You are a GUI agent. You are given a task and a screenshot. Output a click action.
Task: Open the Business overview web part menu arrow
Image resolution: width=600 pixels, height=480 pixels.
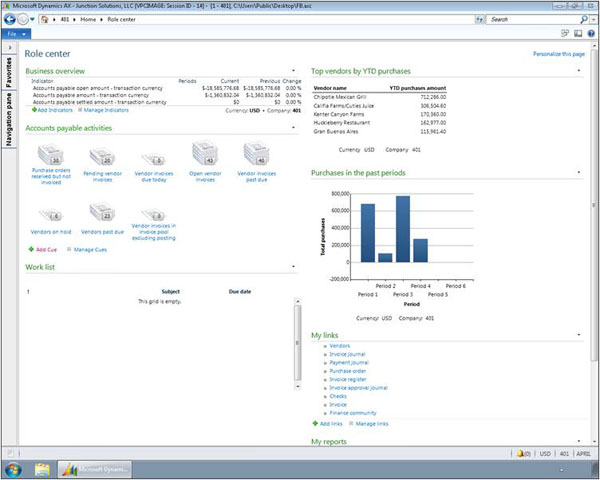[x=293, y=70]
